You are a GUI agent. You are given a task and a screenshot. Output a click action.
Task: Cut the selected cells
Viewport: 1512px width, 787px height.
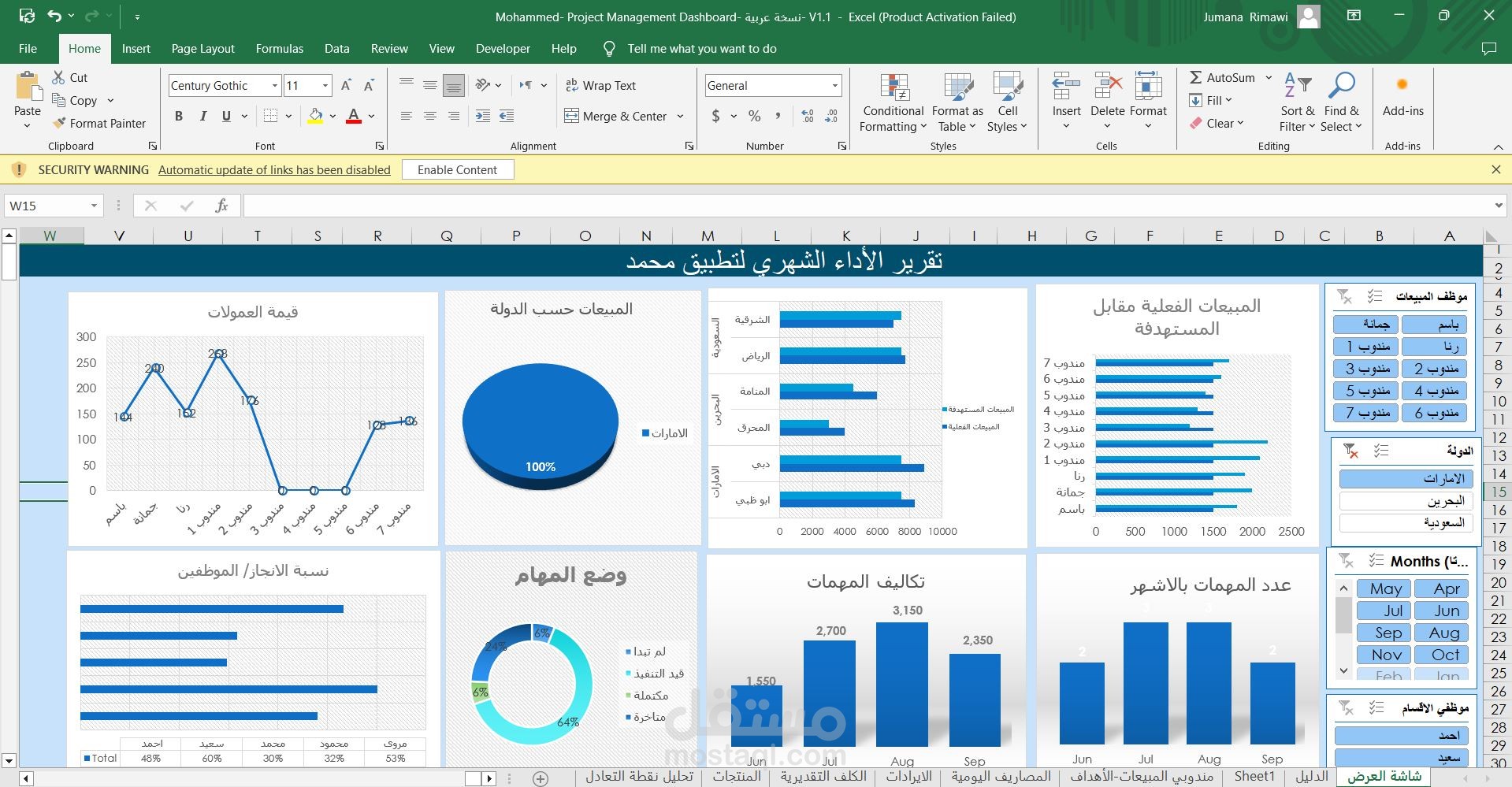coord(69,77)
